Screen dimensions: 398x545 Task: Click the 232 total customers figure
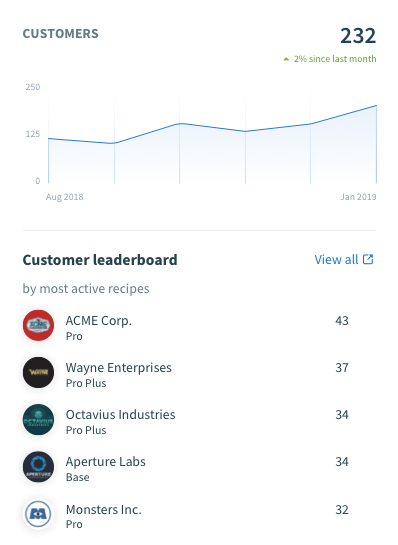coord(358,35)
